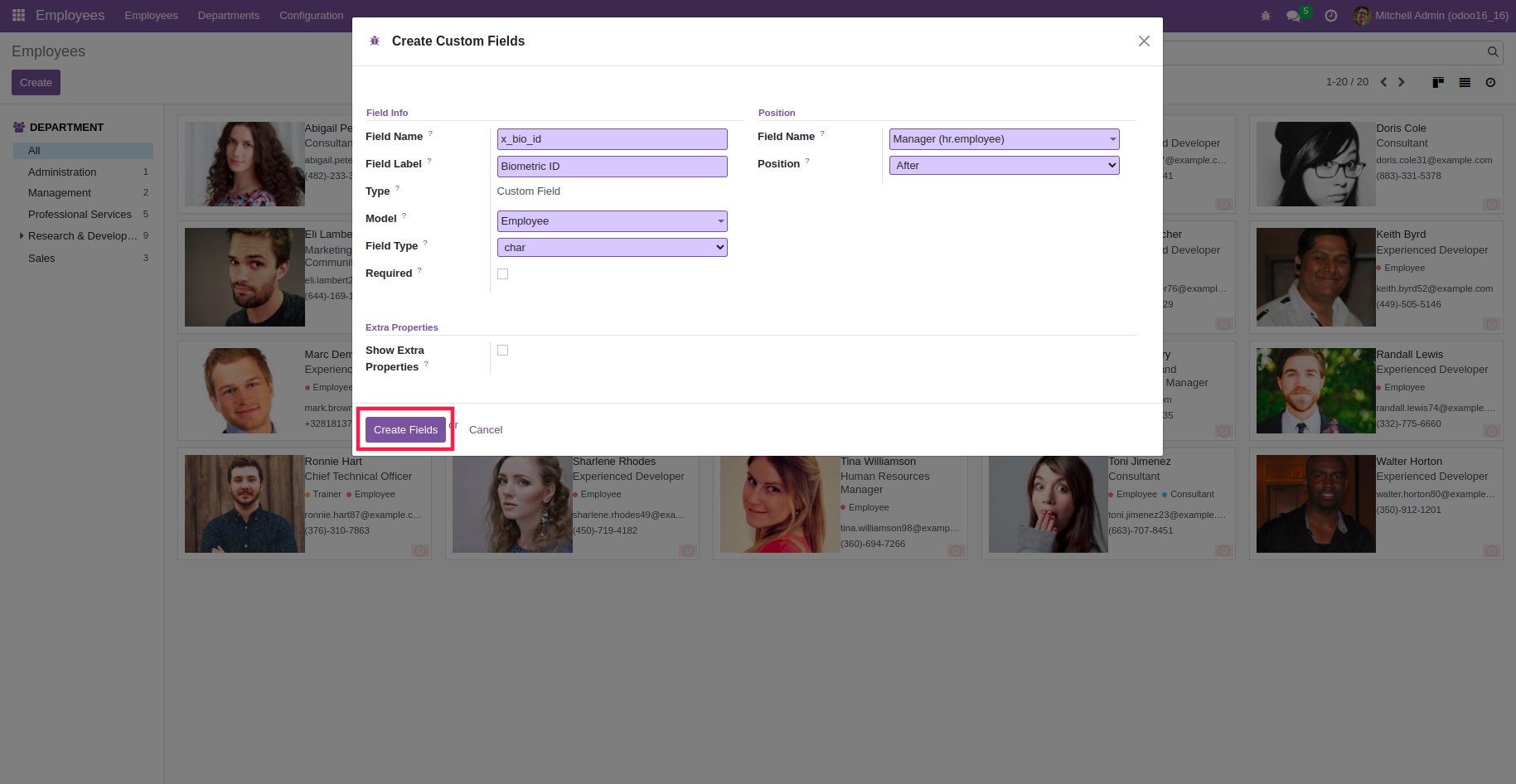Viewport: 1516px width, 784px height.
Task: Click the bug icon in dialog title
Action: point(375,41)
